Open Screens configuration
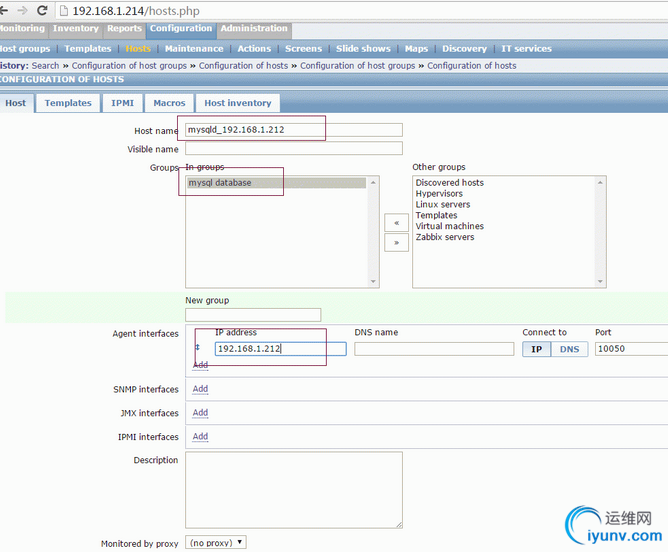This screenshot has width=668, height=552. coord(304,49)
